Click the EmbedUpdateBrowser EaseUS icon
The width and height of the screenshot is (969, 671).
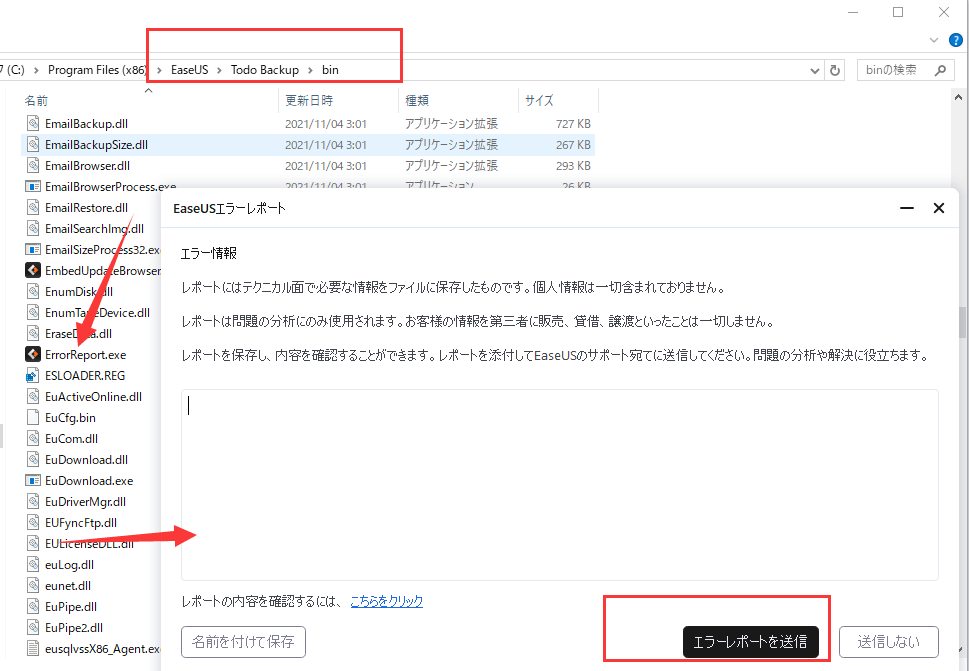(33, 271)
